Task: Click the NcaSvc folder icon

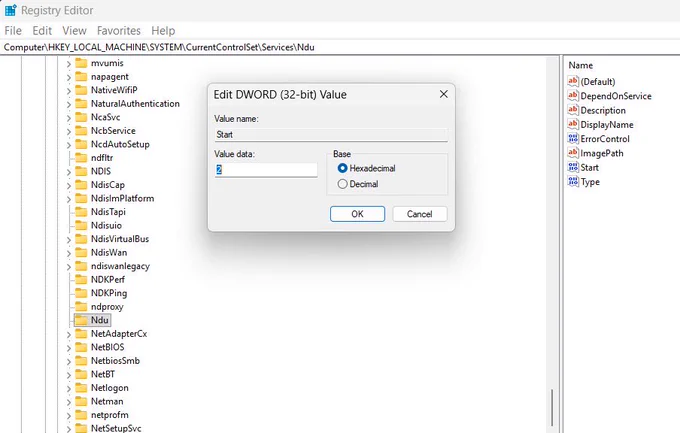Action: pos(81,117)
